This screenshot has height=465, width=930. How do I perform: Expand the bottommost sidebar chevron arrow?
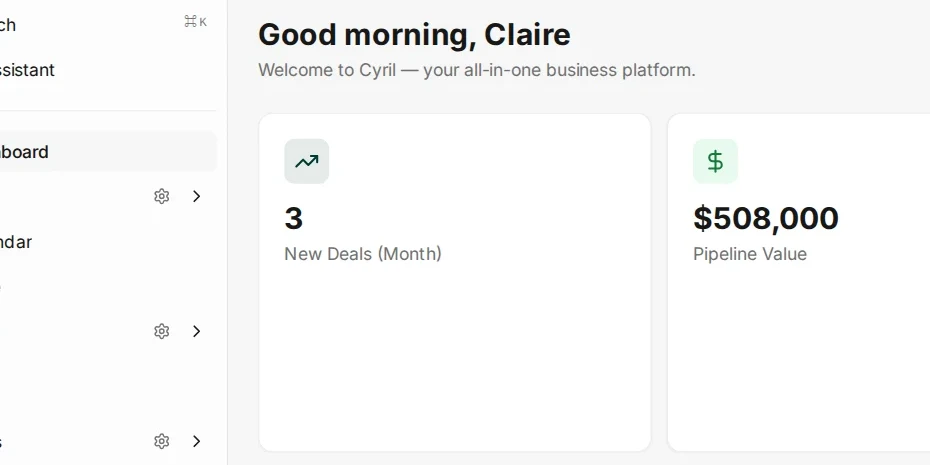[197, 441]
